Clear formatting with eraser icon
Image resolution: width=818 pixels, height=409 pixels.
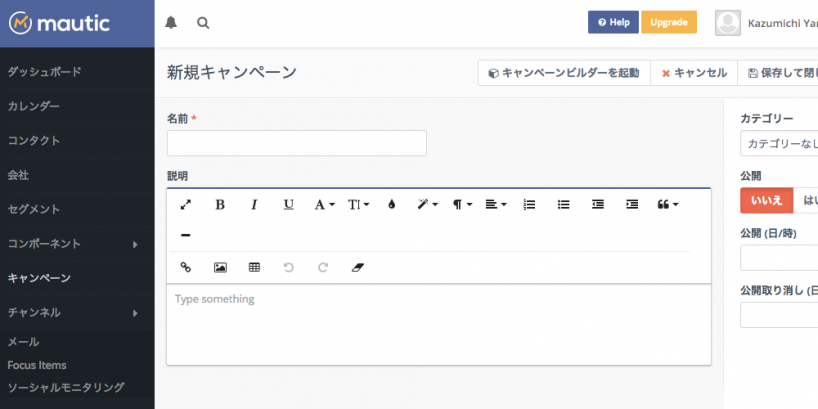pos(358,267)
